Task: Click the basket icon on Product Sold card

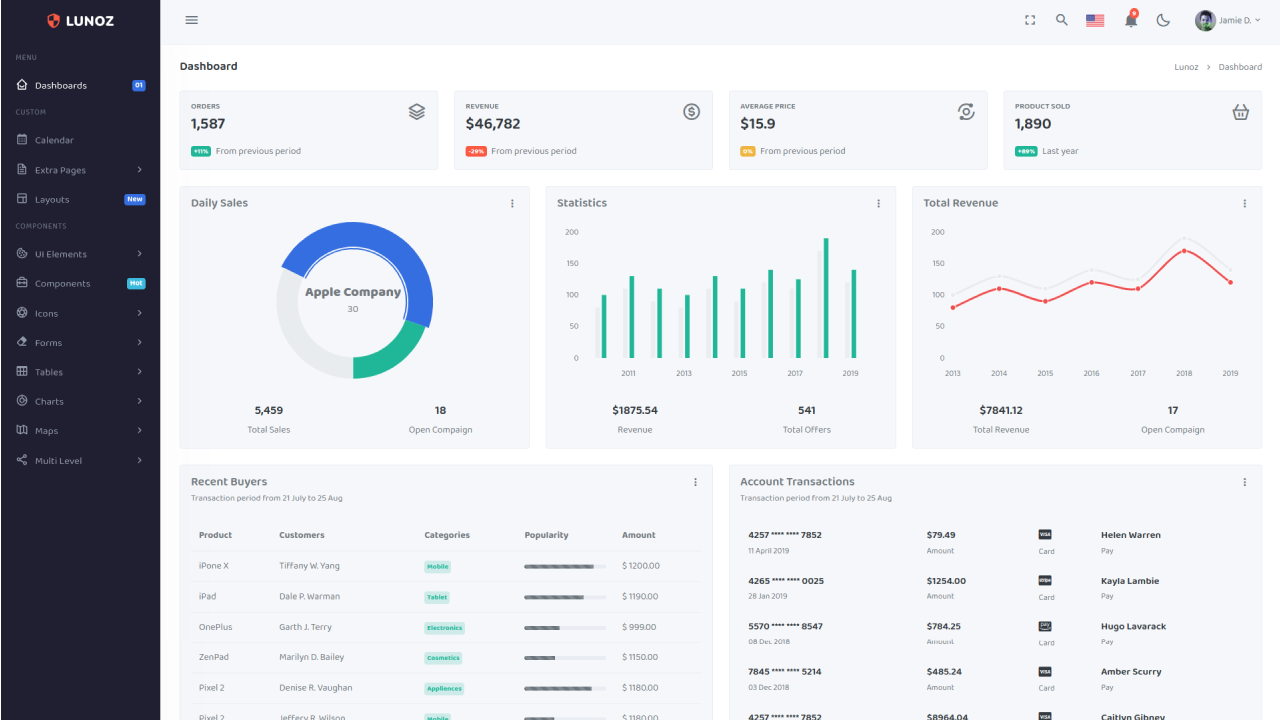Action: click(1240, 111)
